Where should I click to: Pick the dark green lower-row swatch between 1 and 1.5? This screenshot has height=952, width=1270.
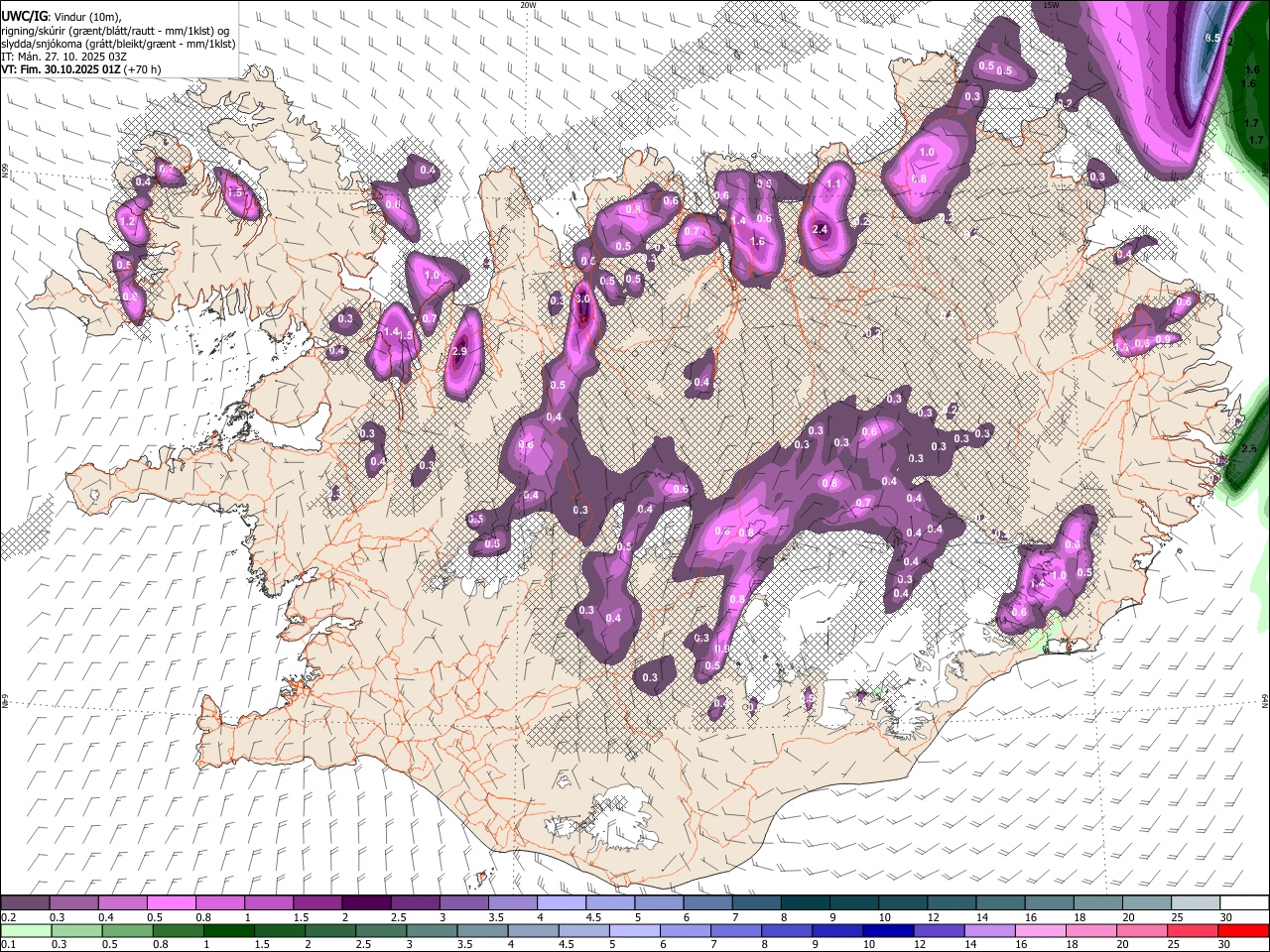pos(230,930)
